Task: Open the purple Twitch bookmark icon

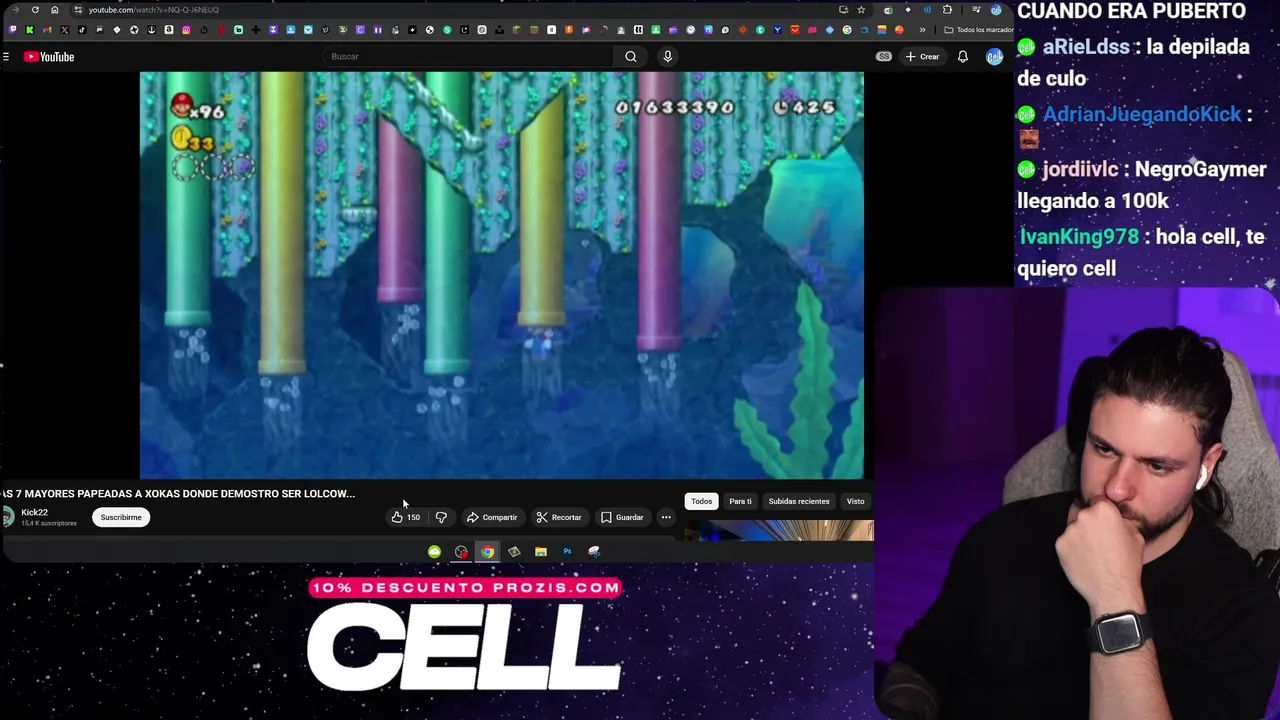Action: tap(12, 30)
